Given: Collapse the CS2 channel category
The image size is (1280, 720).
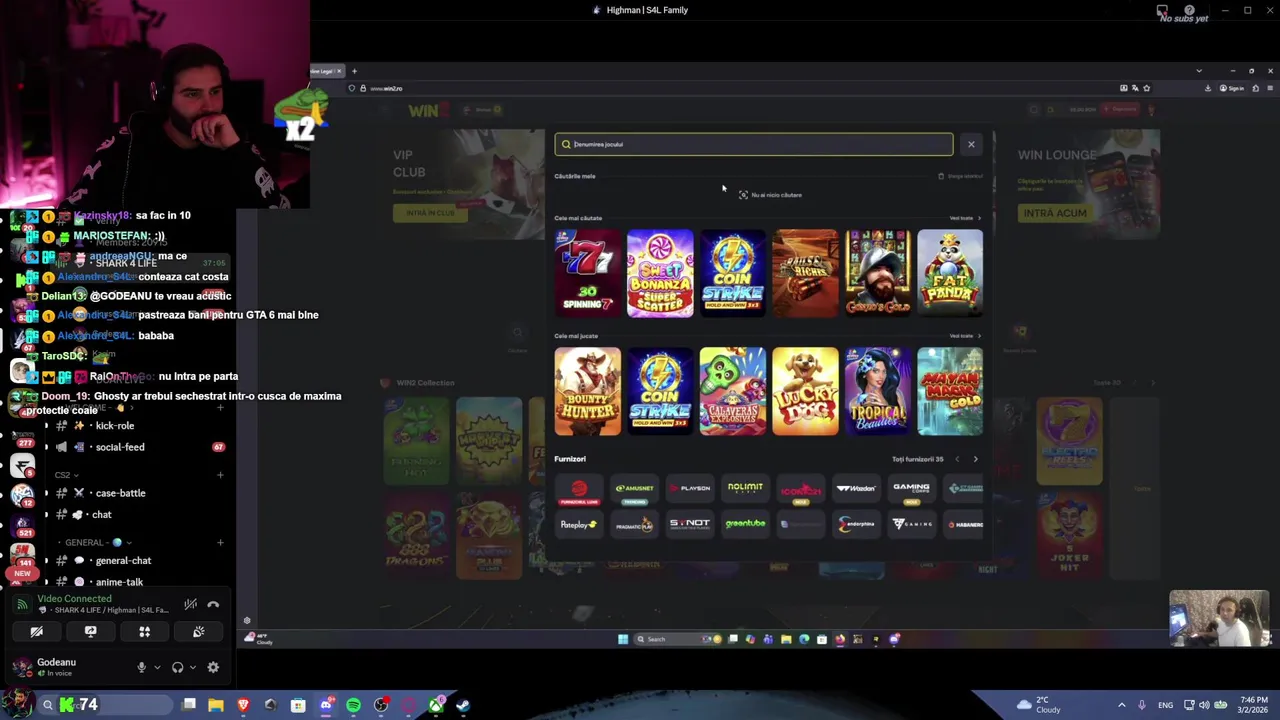Looking at the screenshot, I should [x=66, y=475].
